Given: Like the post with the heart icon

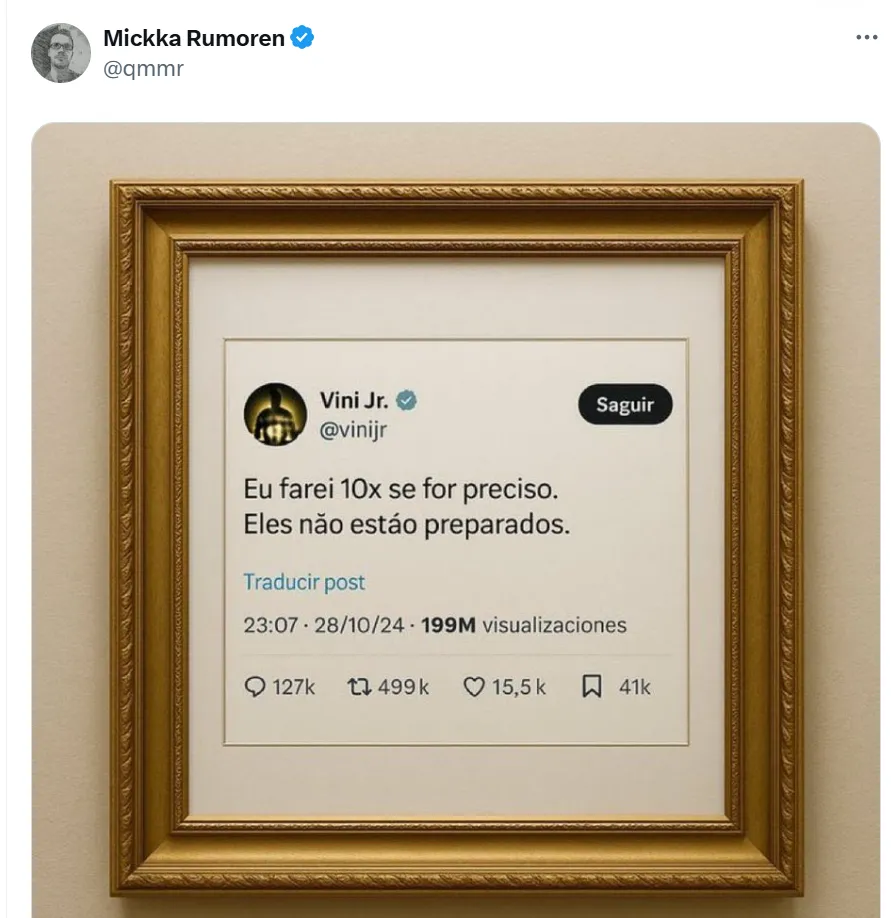Looking at the screenshot, I should [x=474, y=687].
